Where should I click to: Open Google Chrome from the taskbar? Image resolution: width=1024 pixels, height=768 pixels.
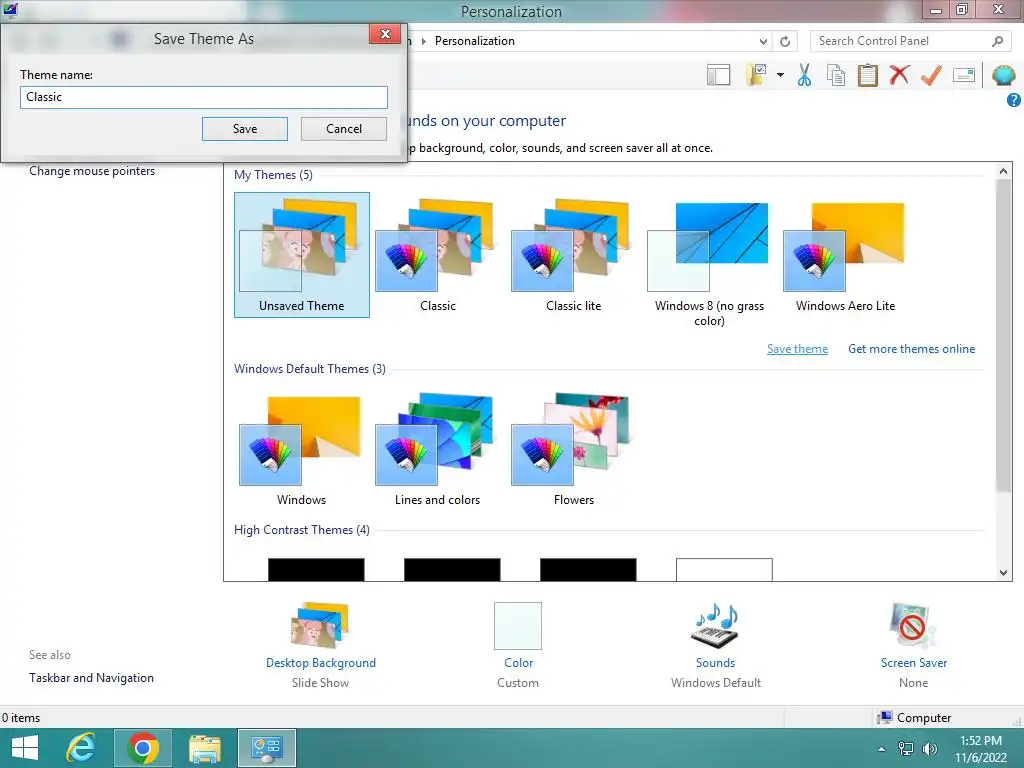(x=143, y=748)
